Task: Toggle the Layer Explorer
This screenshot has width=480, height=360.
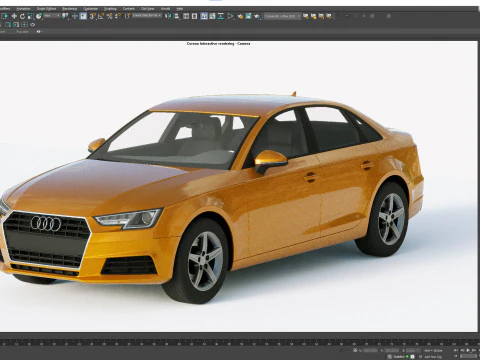Action: pyautogui.click(x=195, y=16)
